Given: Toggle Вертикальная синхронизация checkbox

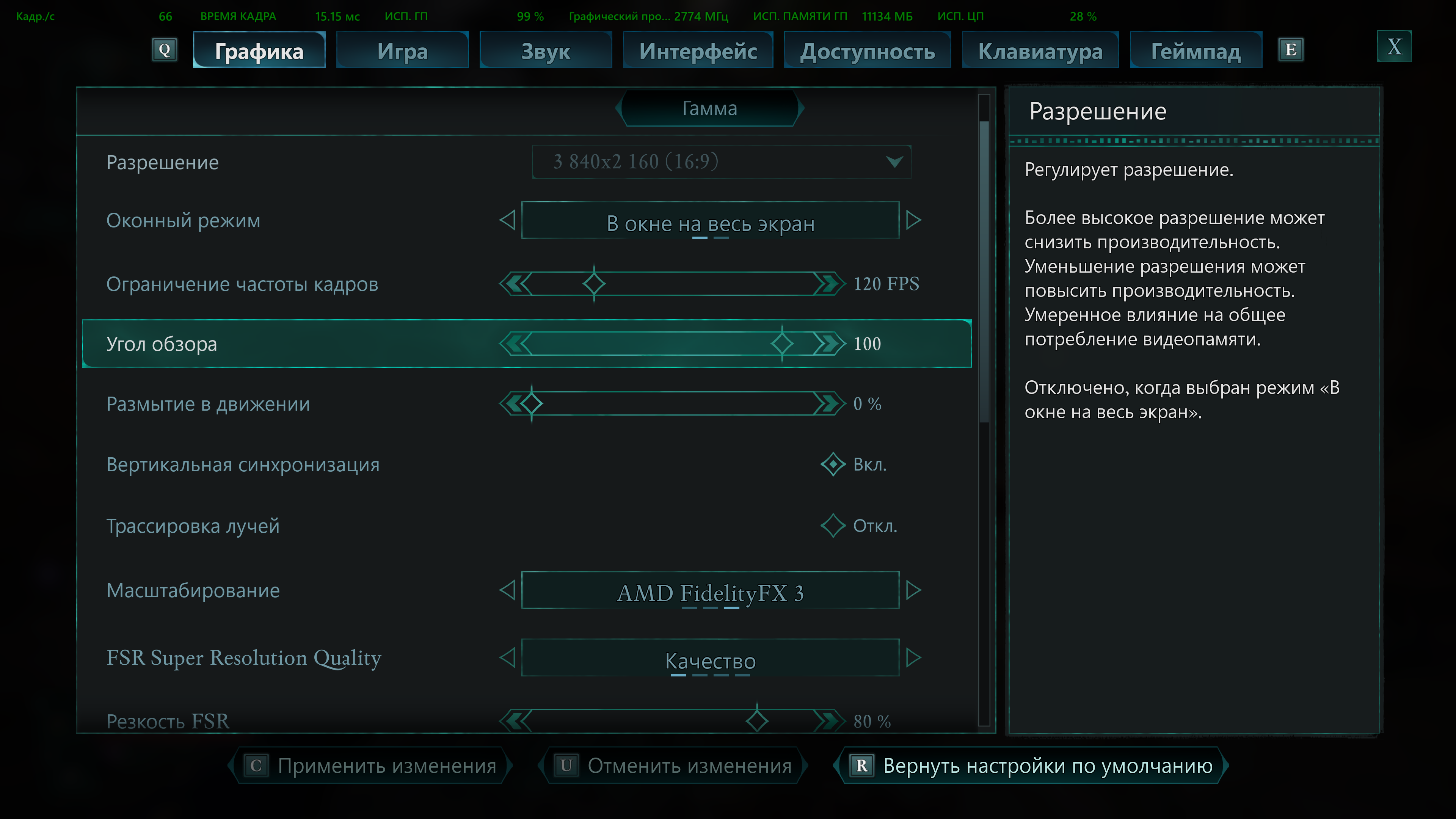Looking at the screenshot, I should click(x=833, y=464).
